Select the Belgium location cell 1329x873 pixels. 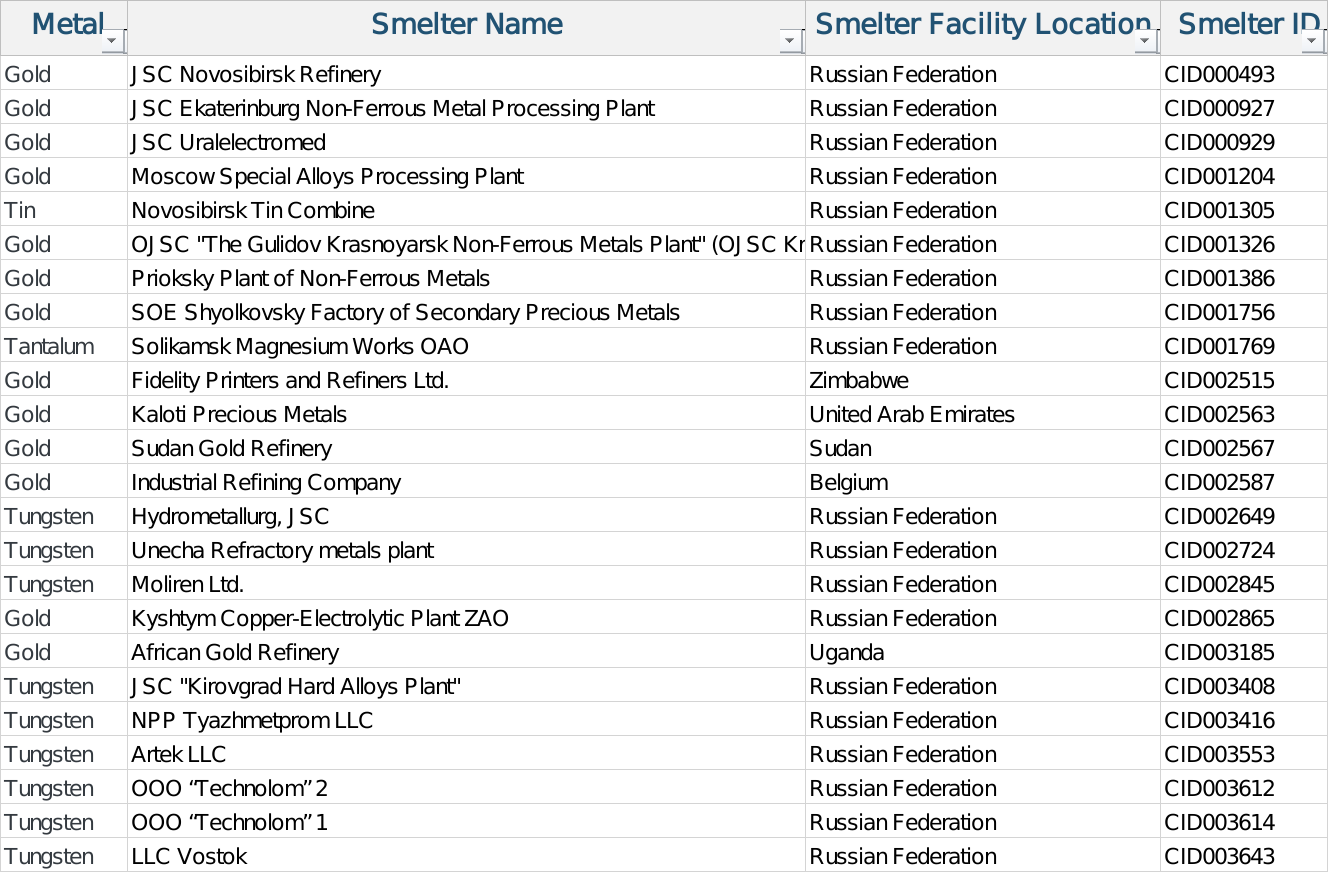pos(849,483)
